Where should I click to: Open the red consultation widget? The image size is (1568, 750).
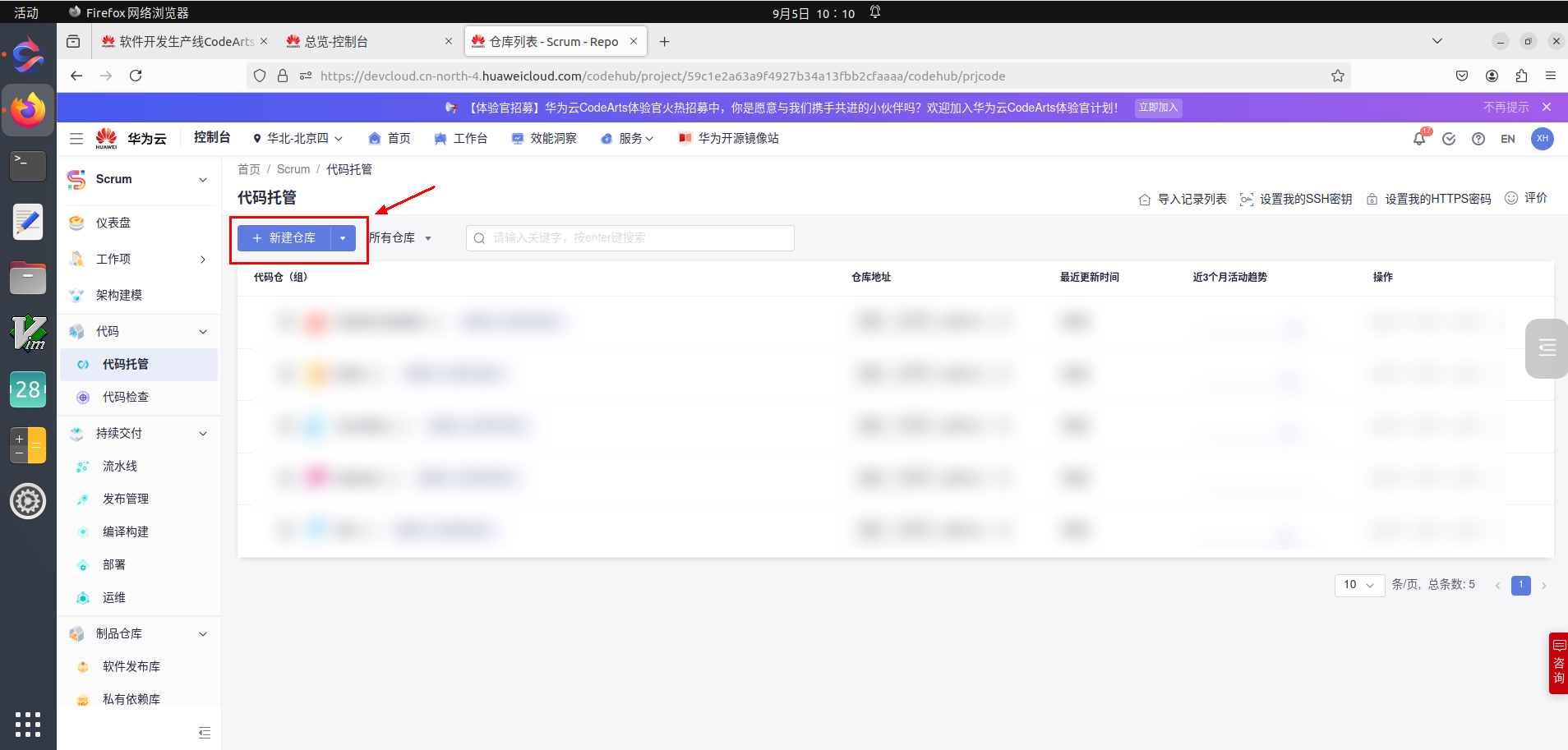(1558, 663)
